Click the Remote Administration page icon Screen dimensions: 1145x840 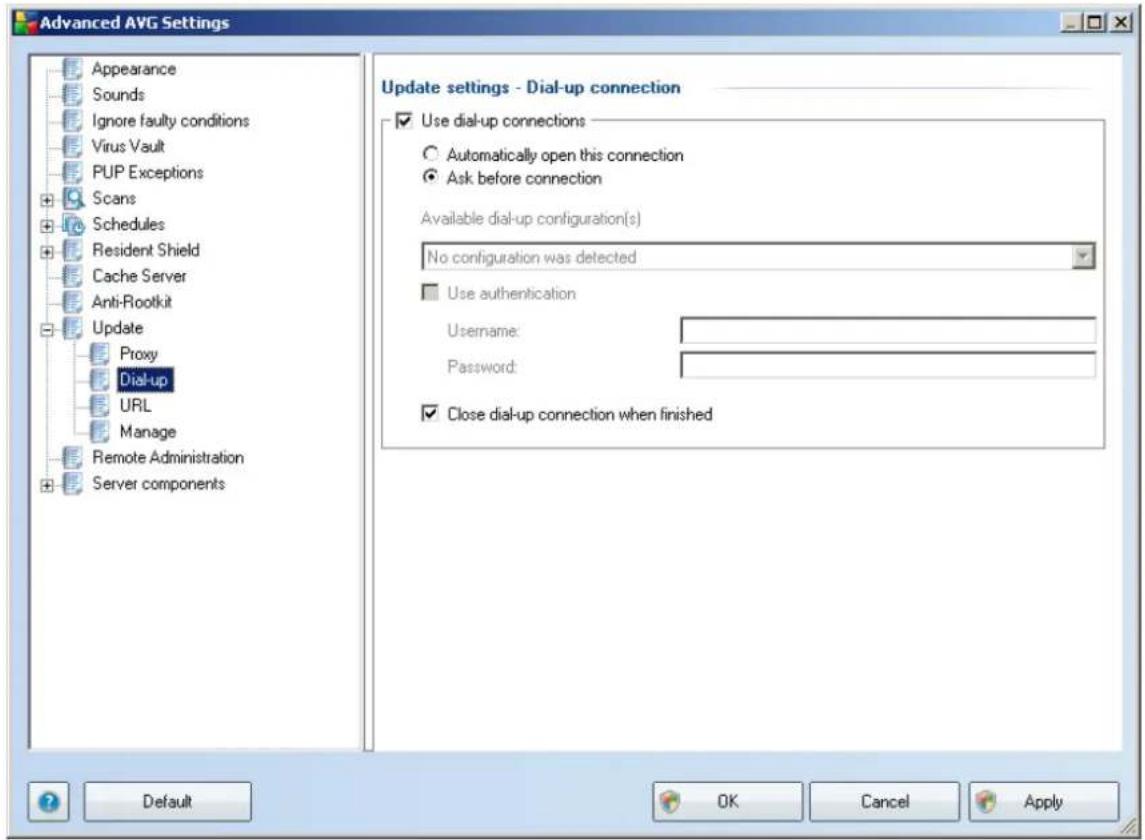pyautogui.click(x=72, y=458)
